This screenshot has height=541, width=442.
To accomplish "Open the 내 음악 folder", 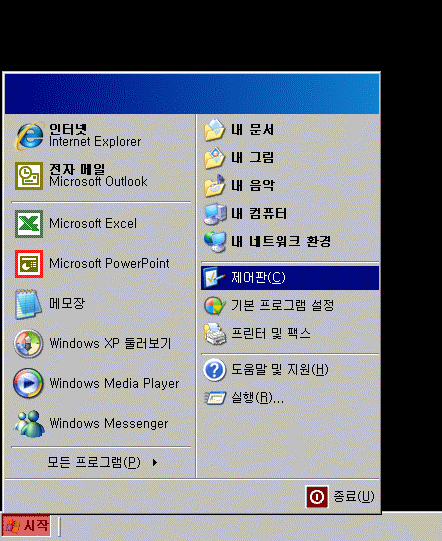I will [x=290, y=186].
